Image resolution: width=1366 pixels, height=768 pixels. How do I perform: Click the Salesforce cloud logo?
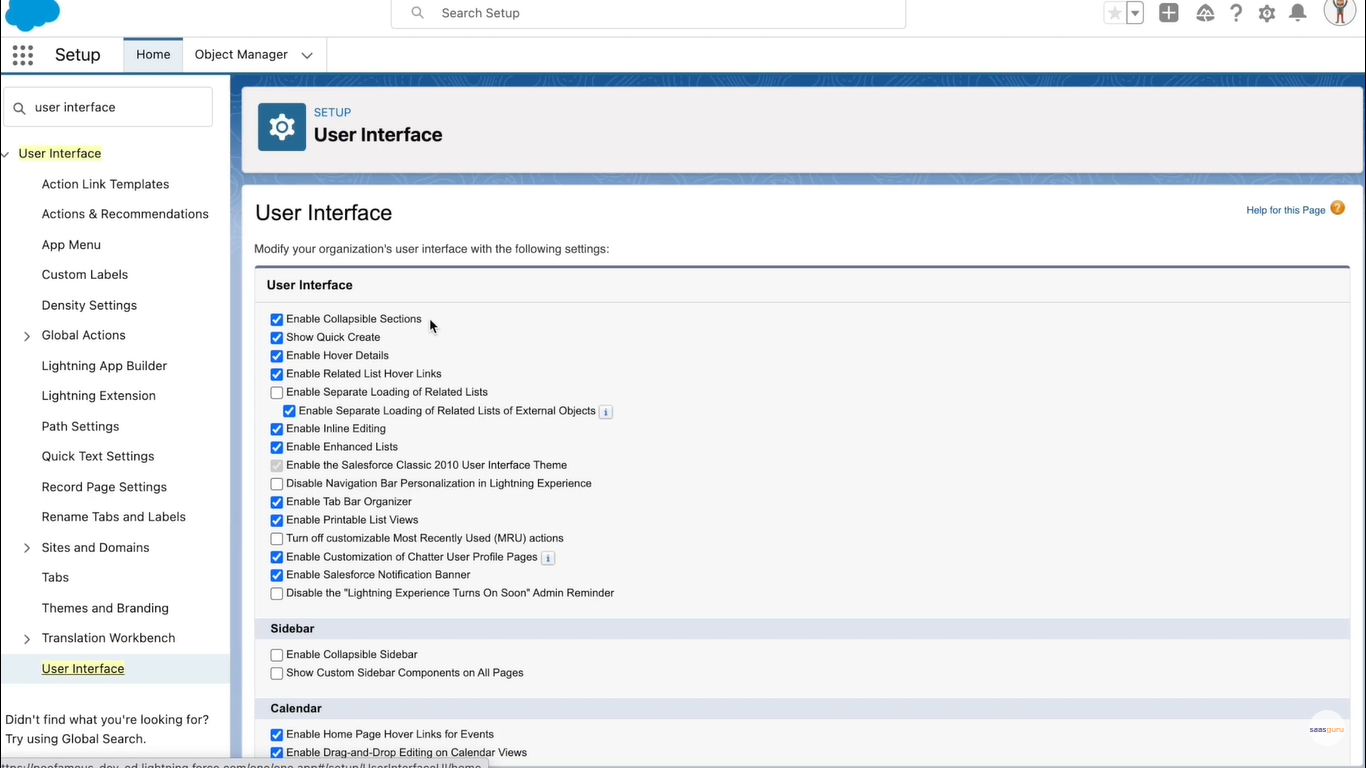[33, 14]
